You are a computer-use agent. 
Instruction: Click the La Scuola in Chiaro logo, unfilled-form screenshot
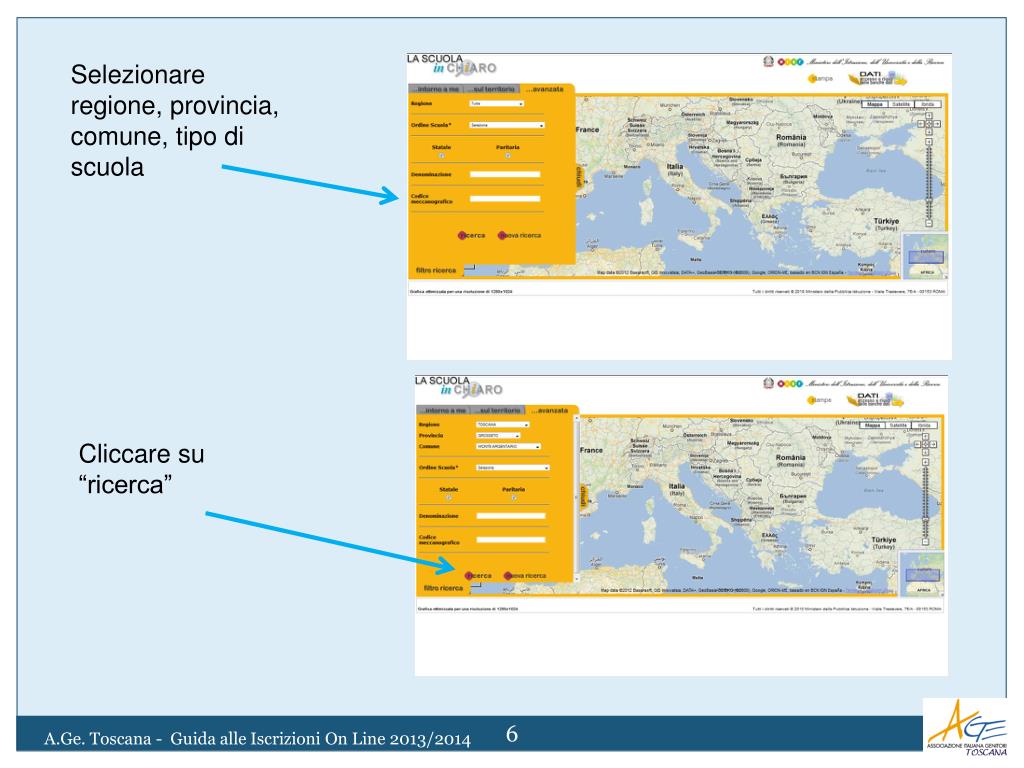pyautogui.click(x=451, y=64)
